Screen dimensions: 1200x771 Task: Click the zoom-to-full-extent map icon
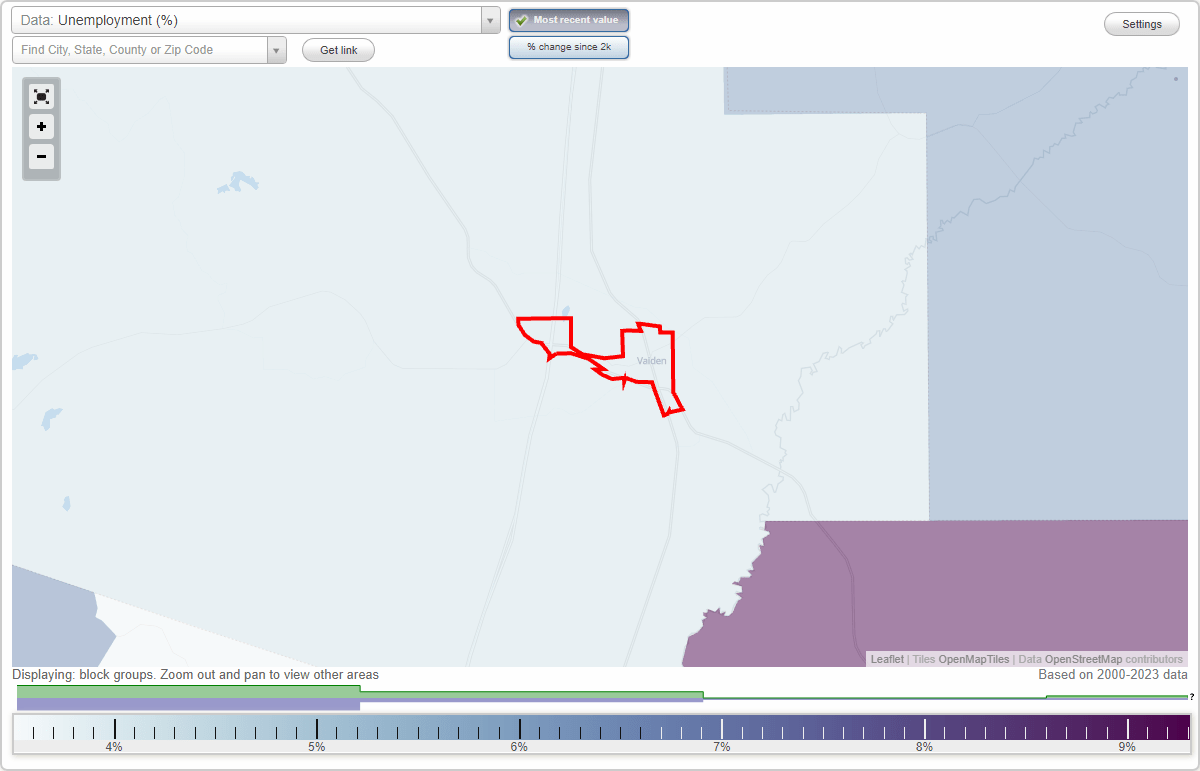point(41,96)
